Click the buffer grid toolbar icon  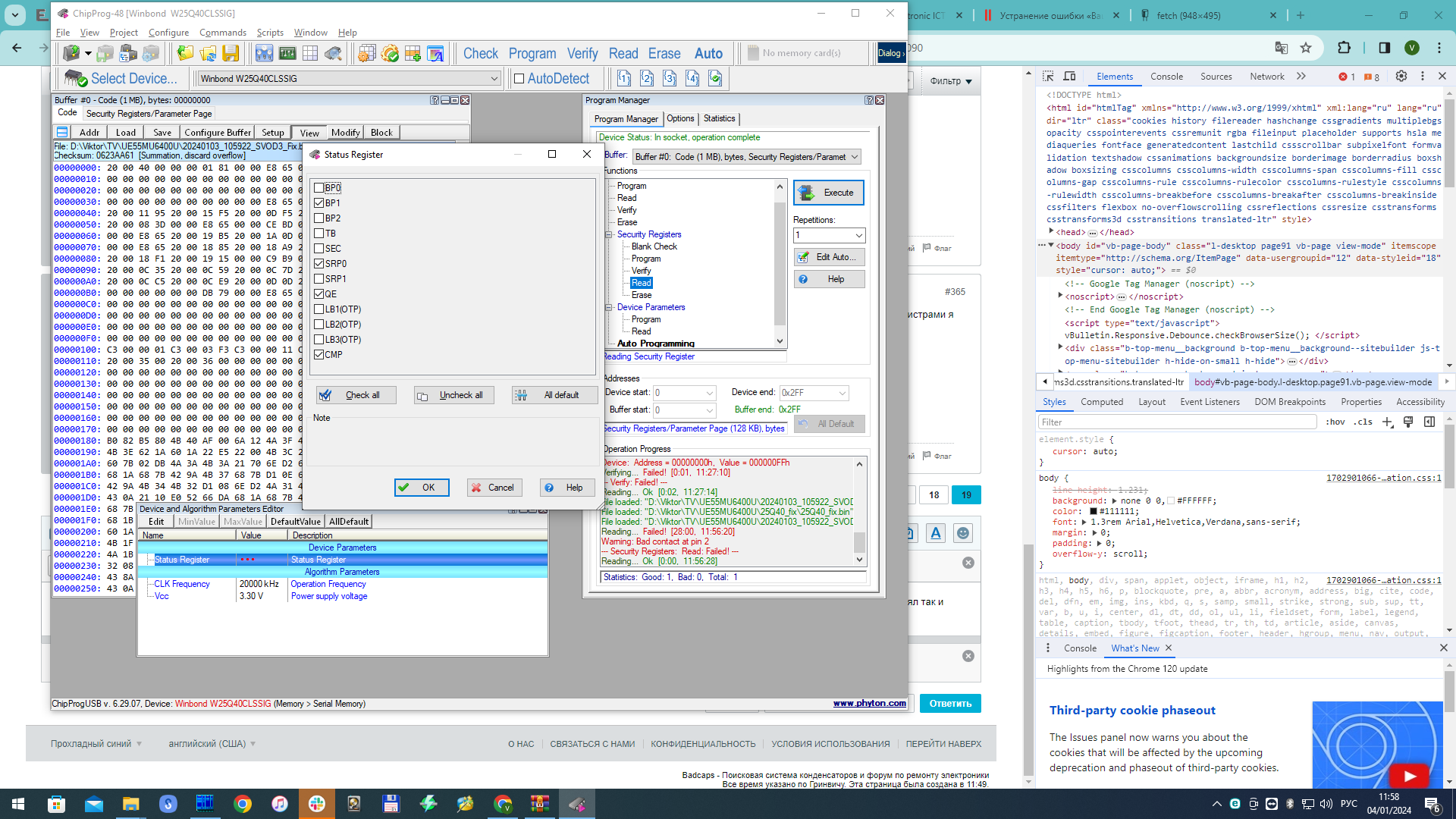point(310,53)
